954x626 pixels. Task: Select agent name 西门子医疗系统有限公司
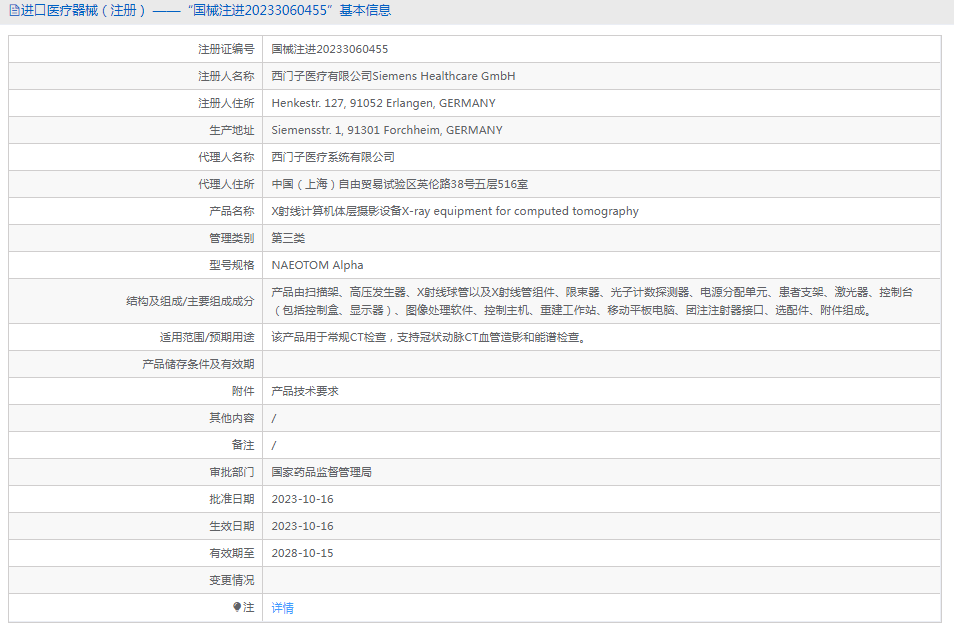pos(333,157)
